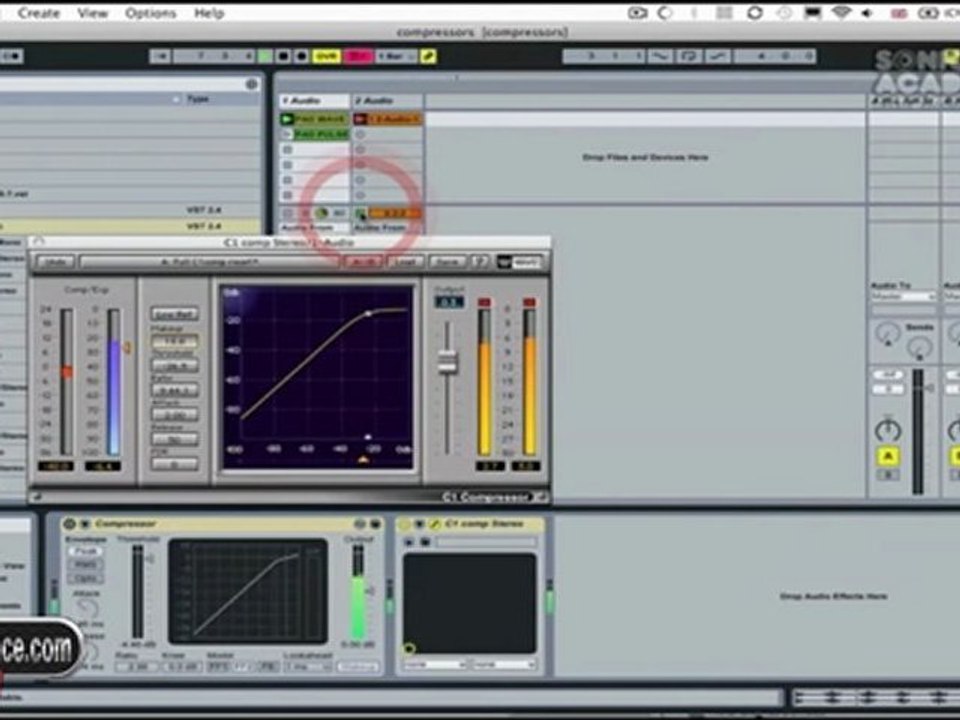Image resolution: width=960 pixels, height=720 pixels.
Task: Click the PDR value field in C1
Action: click(174, 464)
